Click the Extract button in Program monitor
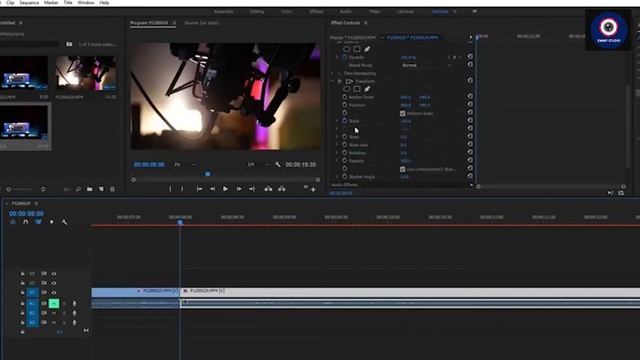The height and width of the screenshot is (360, 640). [x=282, y=189]
